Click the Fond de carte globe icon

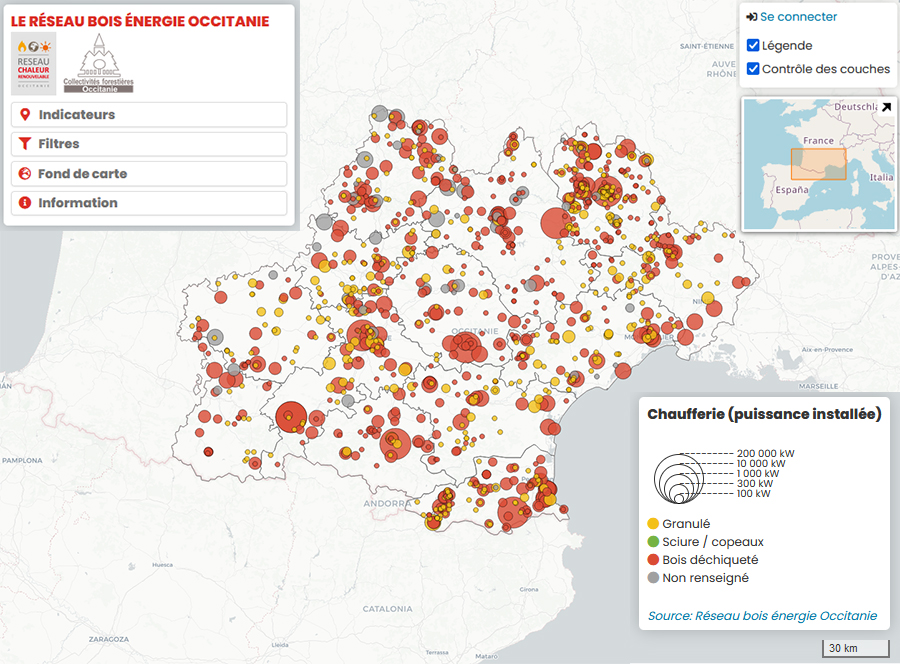(25, 173)
